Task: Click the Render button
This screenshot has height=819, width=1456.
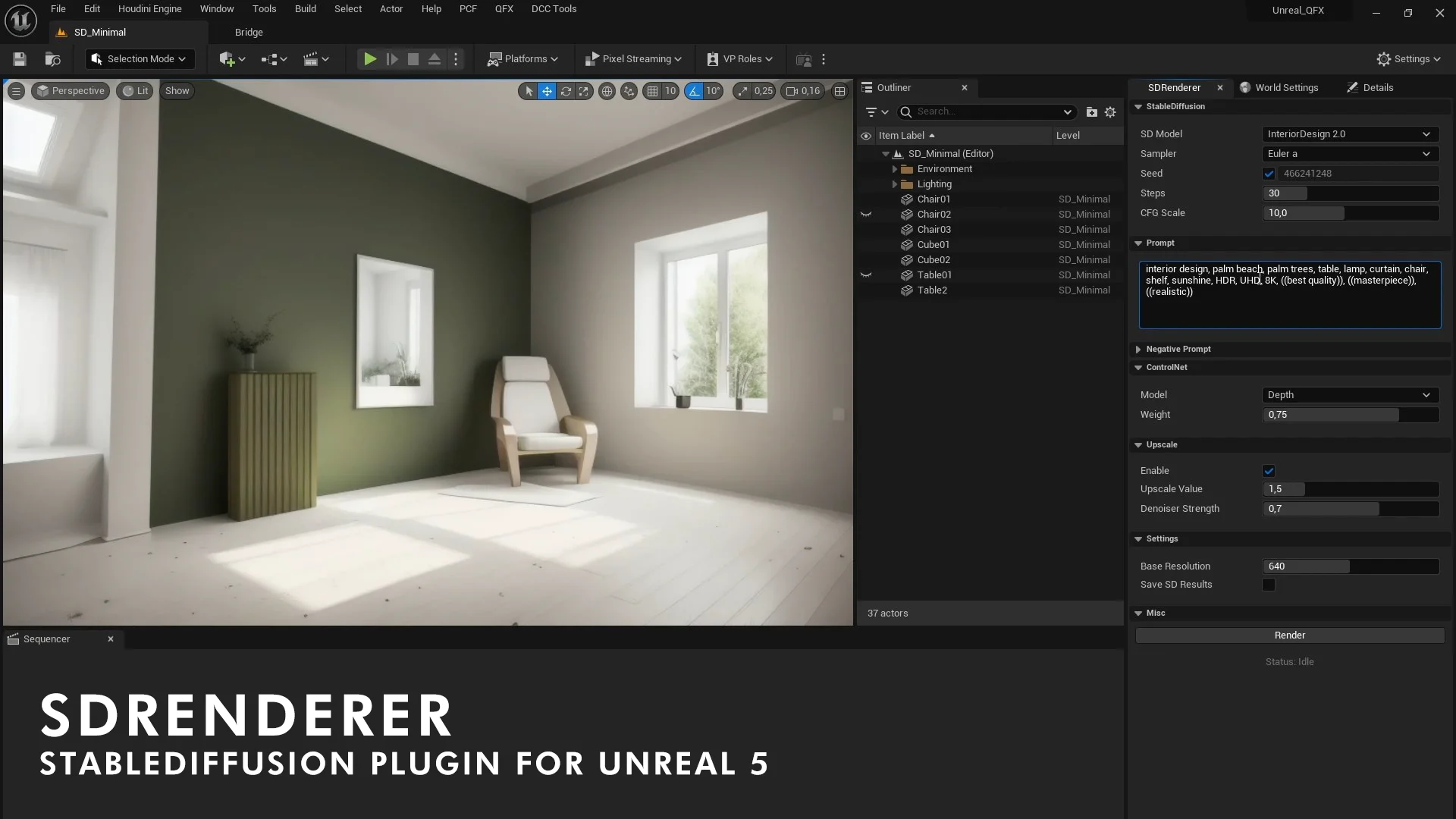Action: (x=1289, y=635)
